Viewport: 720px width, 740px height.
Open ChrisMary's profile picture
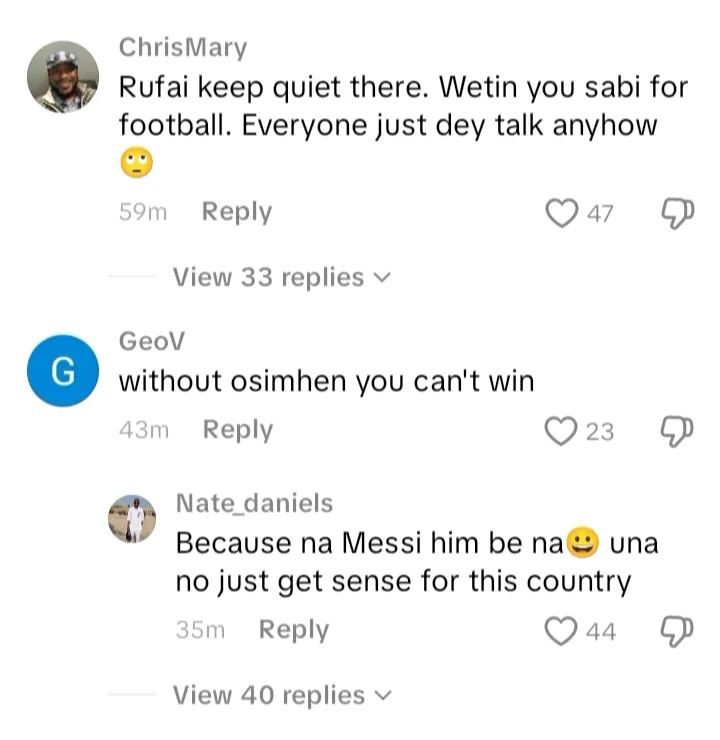[x=61, y=78]
